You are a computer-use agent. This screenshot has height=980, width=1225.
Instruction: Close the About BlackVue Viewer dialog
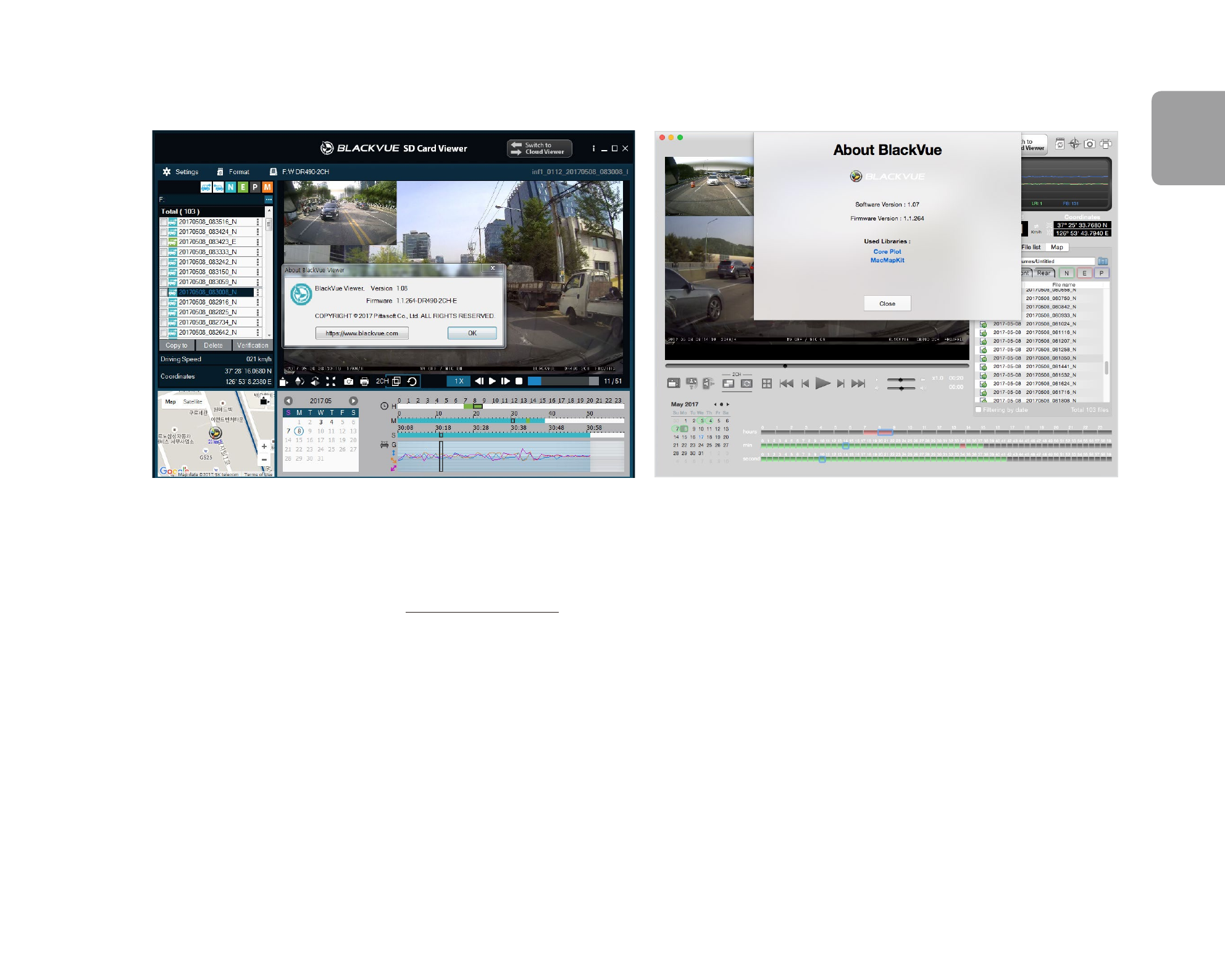pyautogui.click(x=493, y=269)
